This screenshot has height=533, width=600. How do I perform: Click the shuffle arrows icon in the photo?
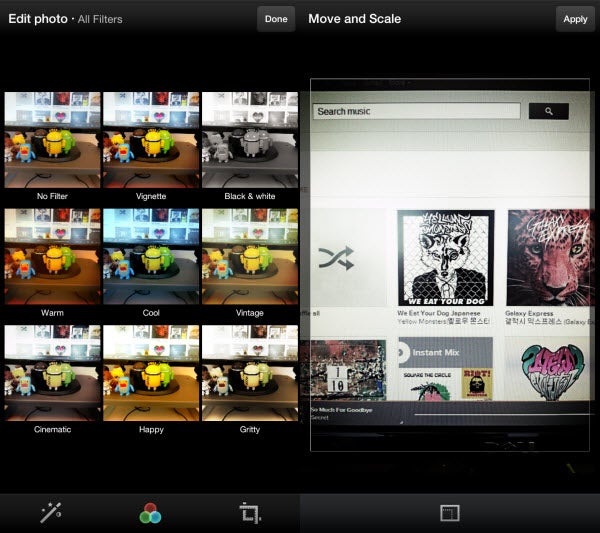click(336, 258)
